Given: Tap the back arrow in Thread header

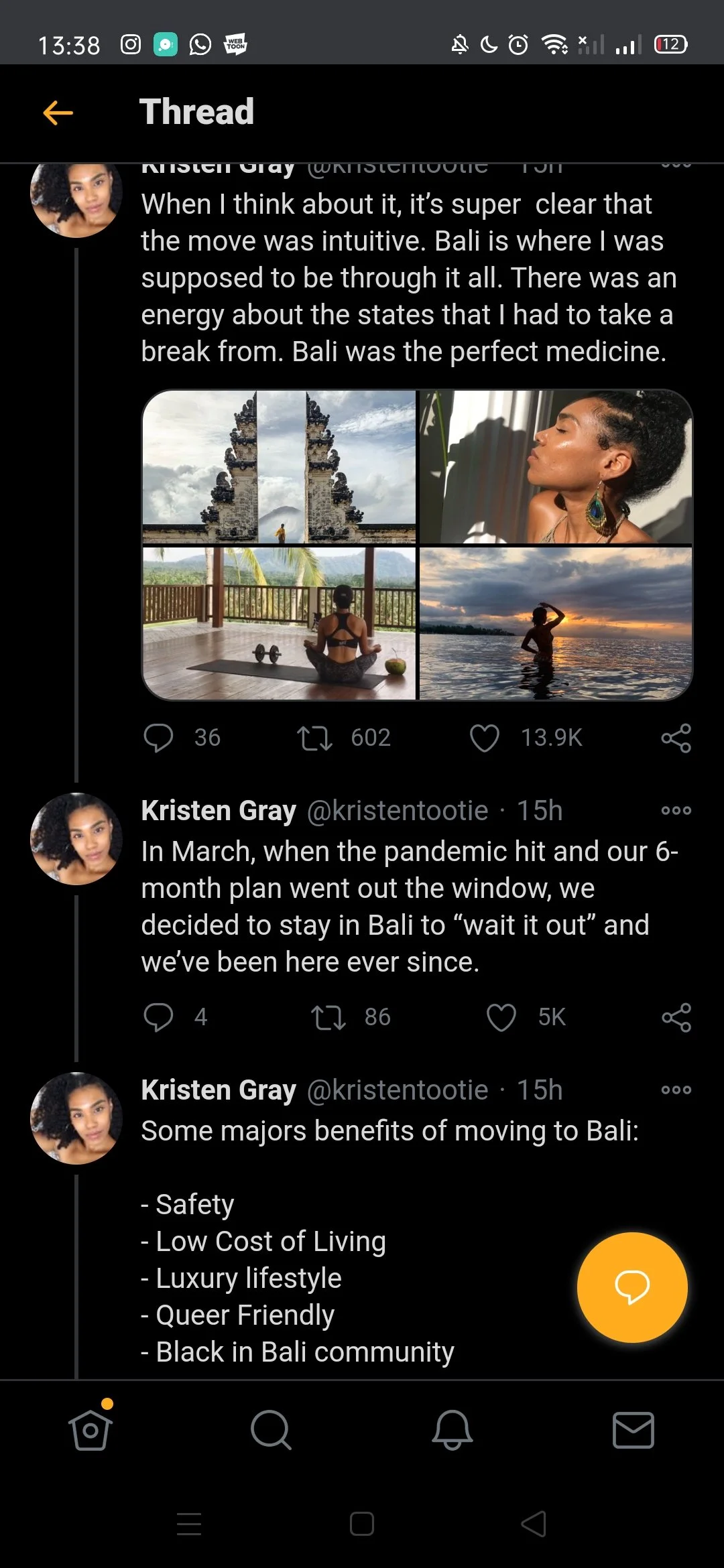Looking at the screenshot, I should point(58,113).
